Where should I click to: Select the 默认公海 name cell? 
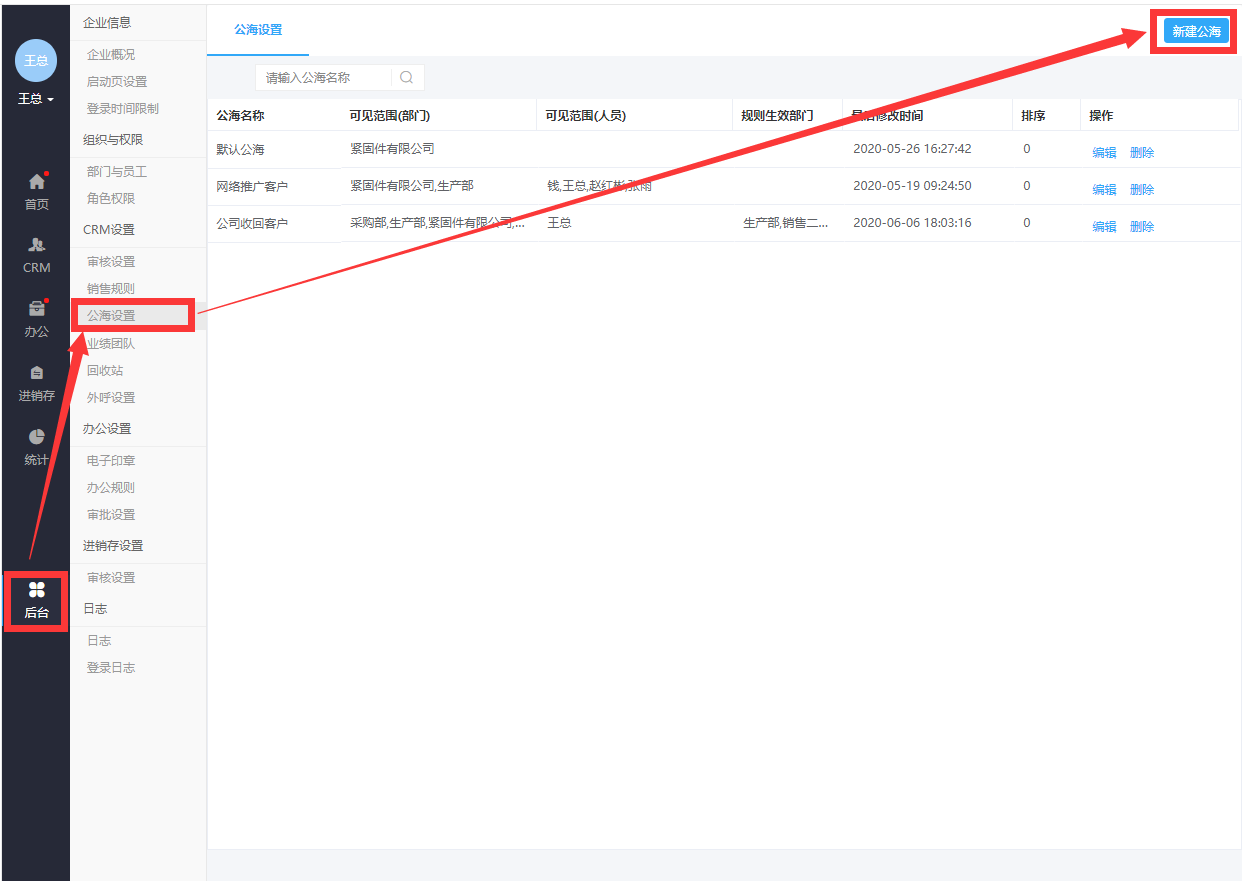pyautogui.click(x=240, y=149)
